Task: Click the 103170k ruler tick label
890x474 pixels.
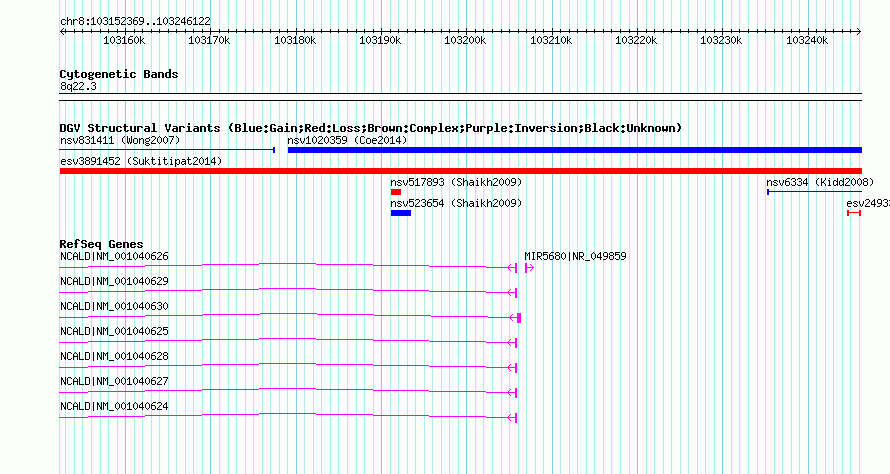Action: 209,40
